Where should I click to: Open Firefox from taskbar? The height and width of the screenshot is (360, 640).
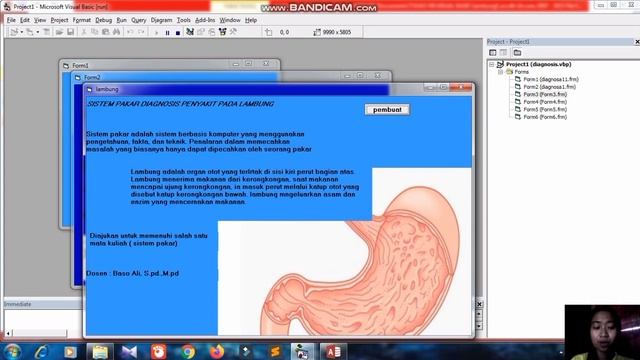(x=217, y=351)
